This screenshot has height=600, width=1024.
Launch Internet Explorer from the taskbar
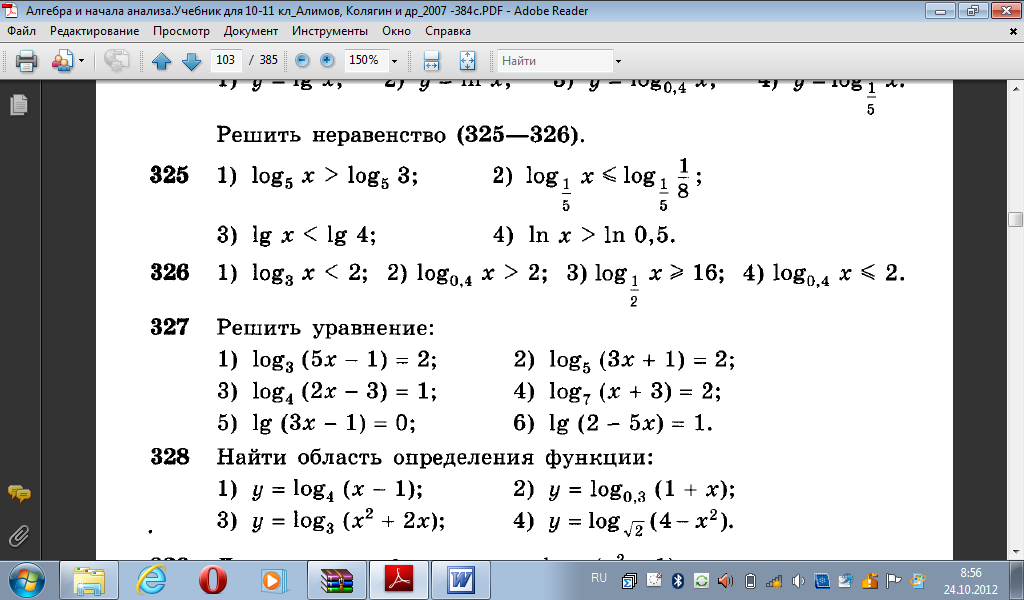coord(151,580)
